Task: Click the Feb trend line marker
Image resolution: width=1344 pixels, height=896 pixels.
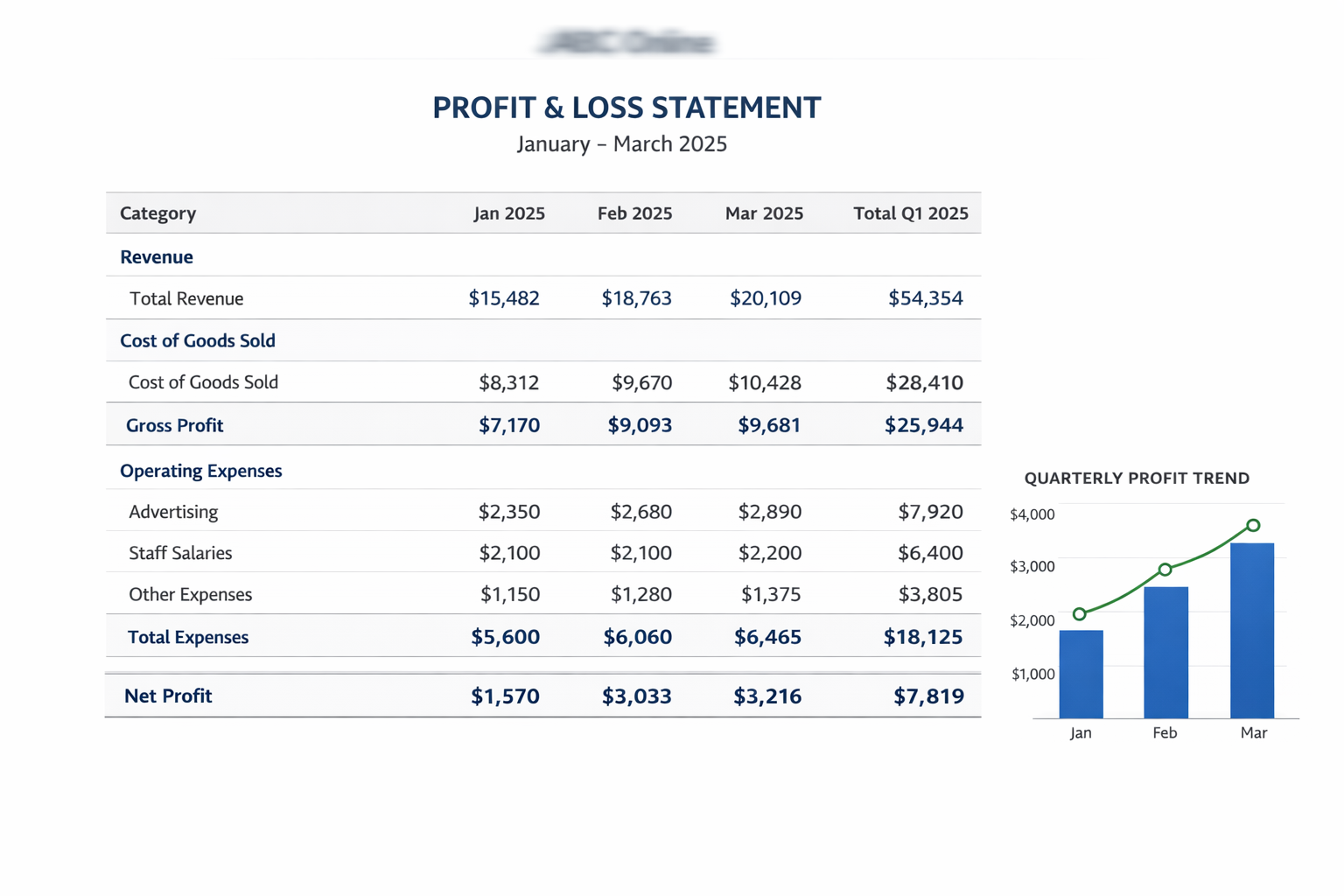Action: click(x=1165, y=570)
